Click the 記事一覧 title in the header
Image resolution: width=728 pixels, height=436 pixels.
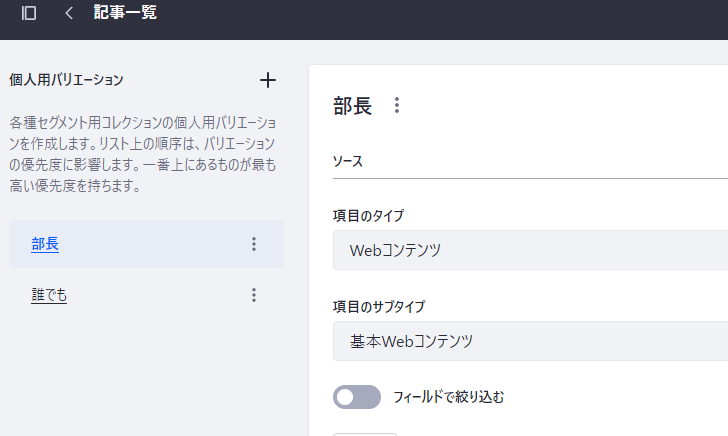[x=125, y=13]
